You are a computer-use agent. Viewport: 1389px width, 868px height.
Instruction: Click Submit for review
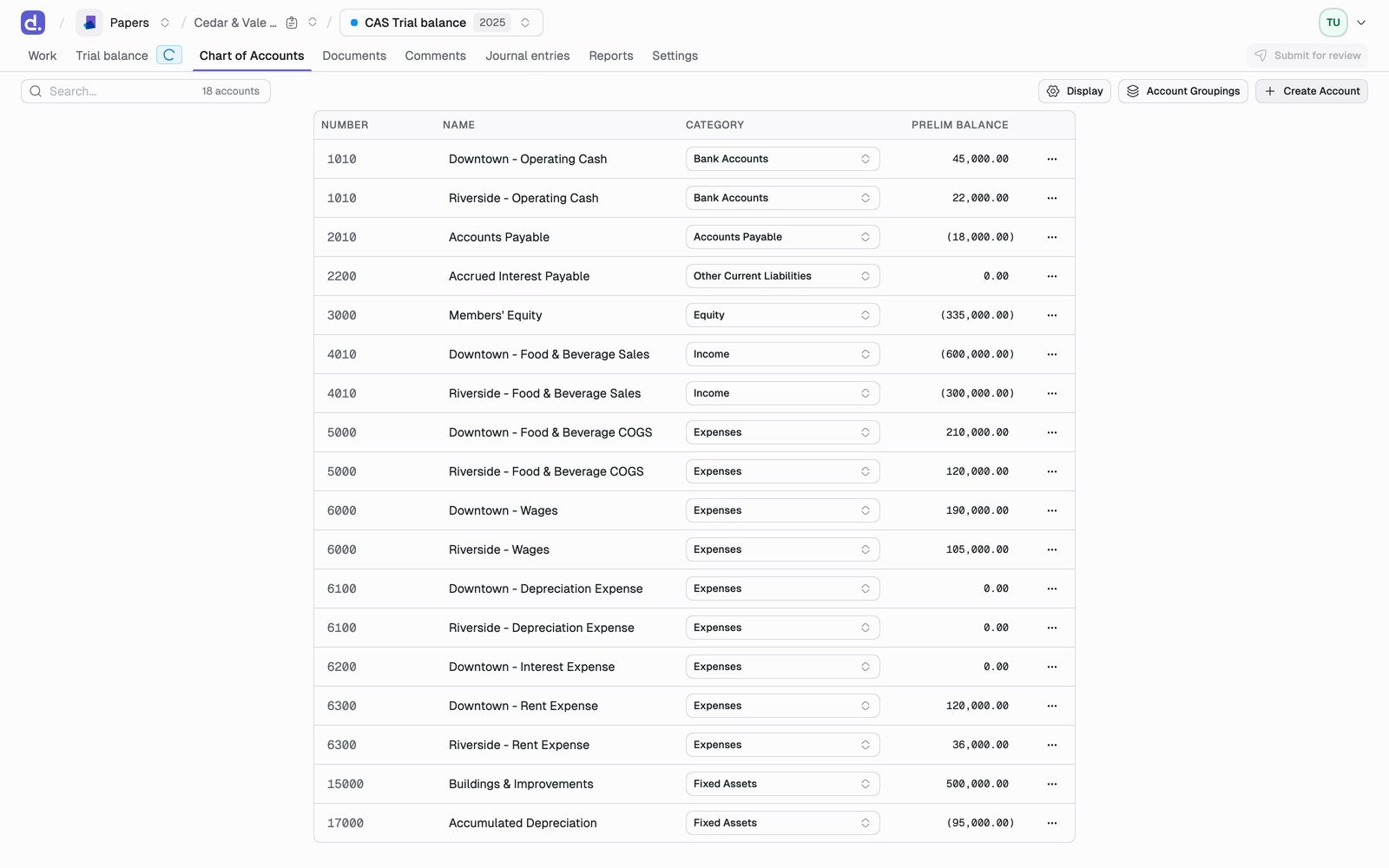(x=1307, y=56)
